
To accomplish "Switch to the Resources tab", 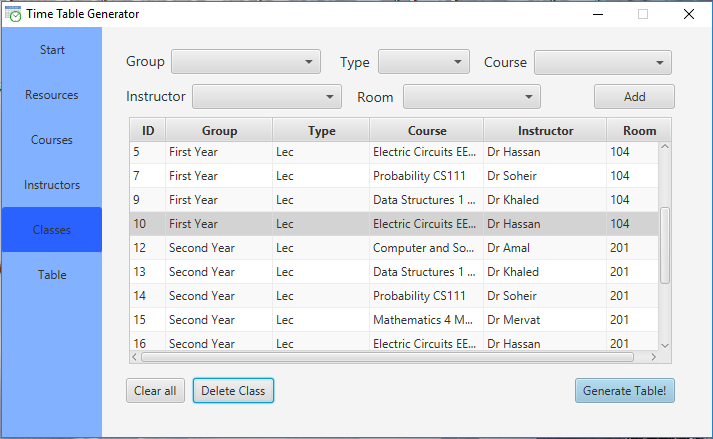I will click(52, 95).
